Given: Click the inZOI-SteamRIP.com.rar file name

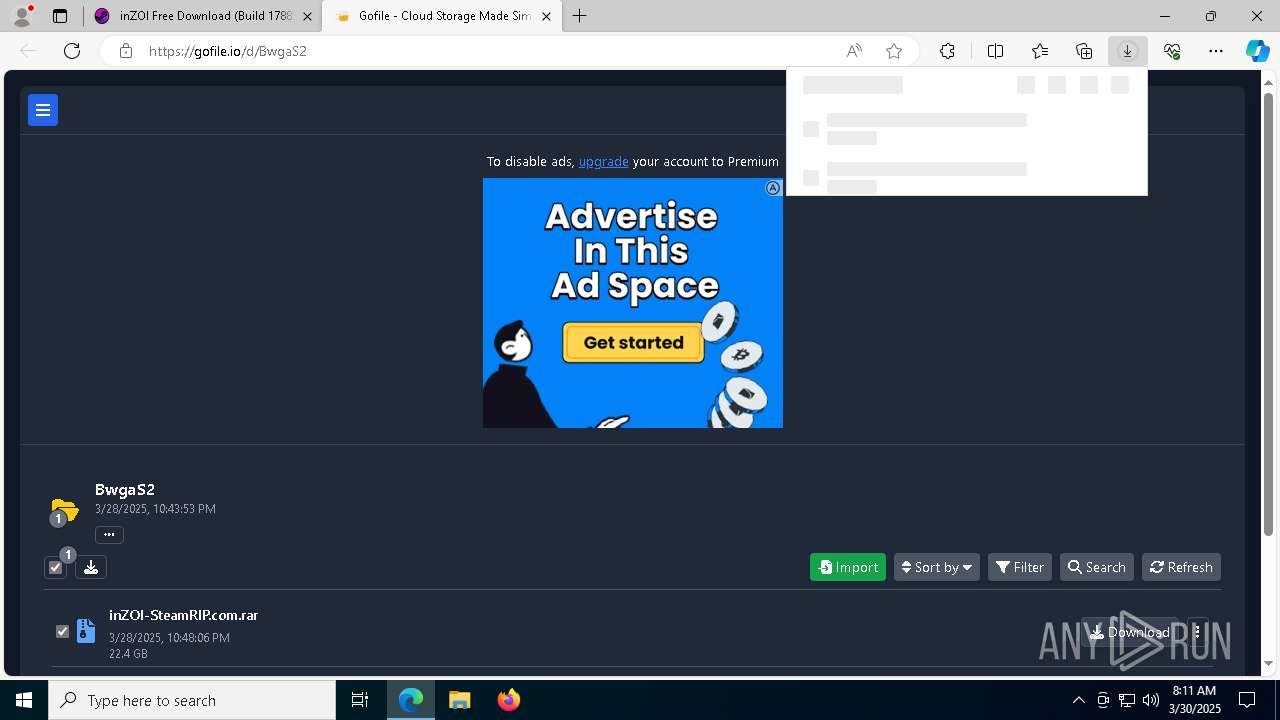Looking at the screenshot, I should (x=183, y=615).
